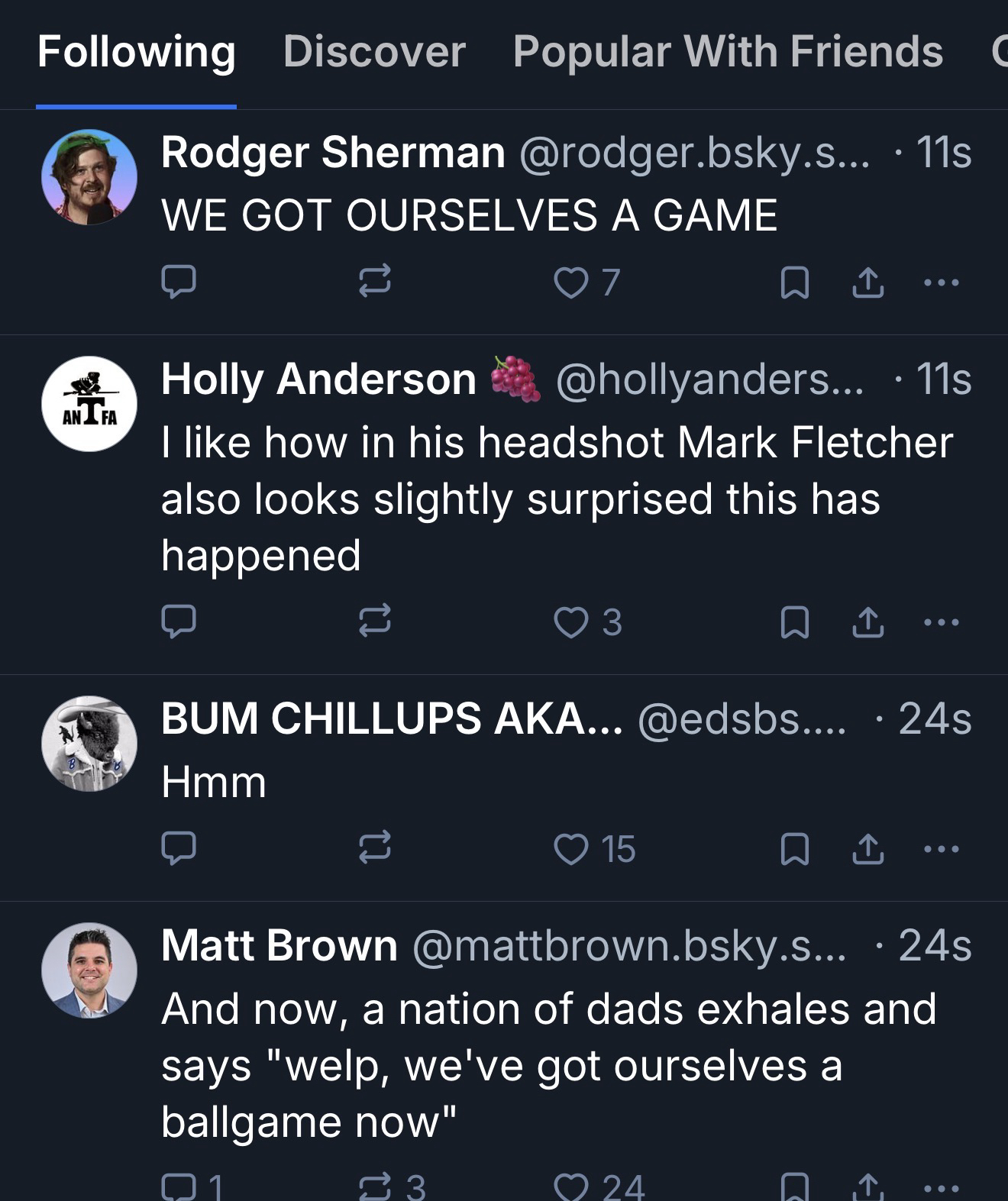The width and height of the screenshot is (1008, 1201).
Task: Reply to Holly Anderson's post
Action: (179, 621)
